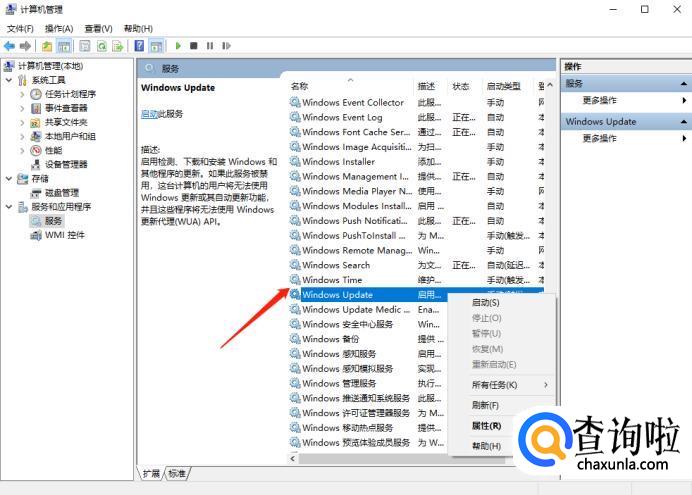Select 计算机管理(本地) root node

pyautogui.click(x=50, y=66)
